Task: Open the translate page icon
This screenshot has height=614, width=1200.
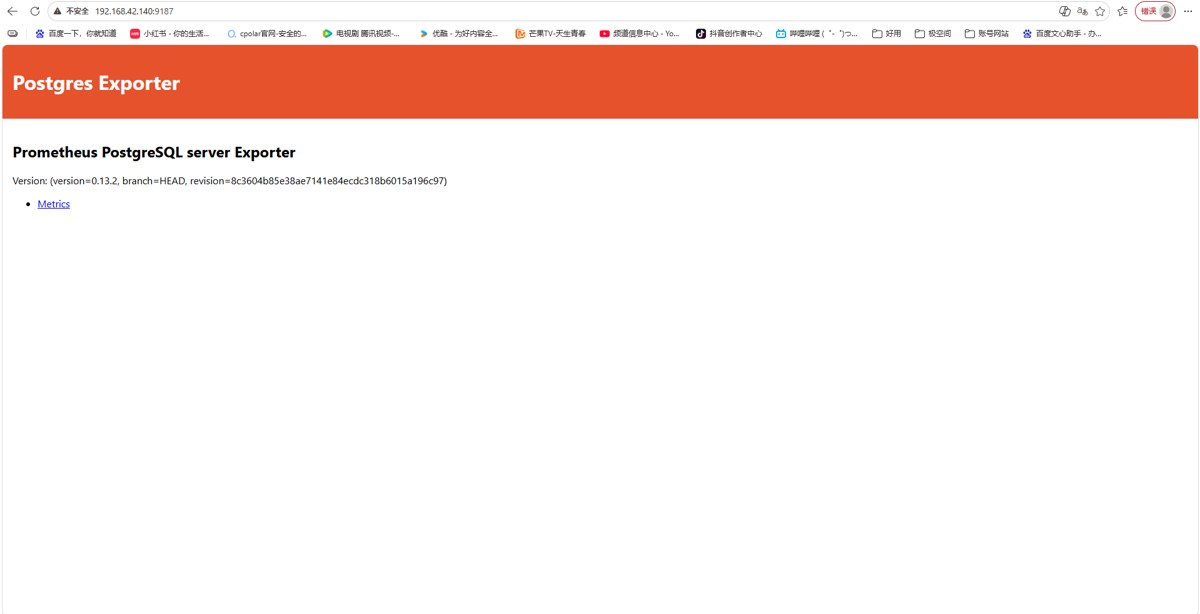Action: coord(1082,11)
